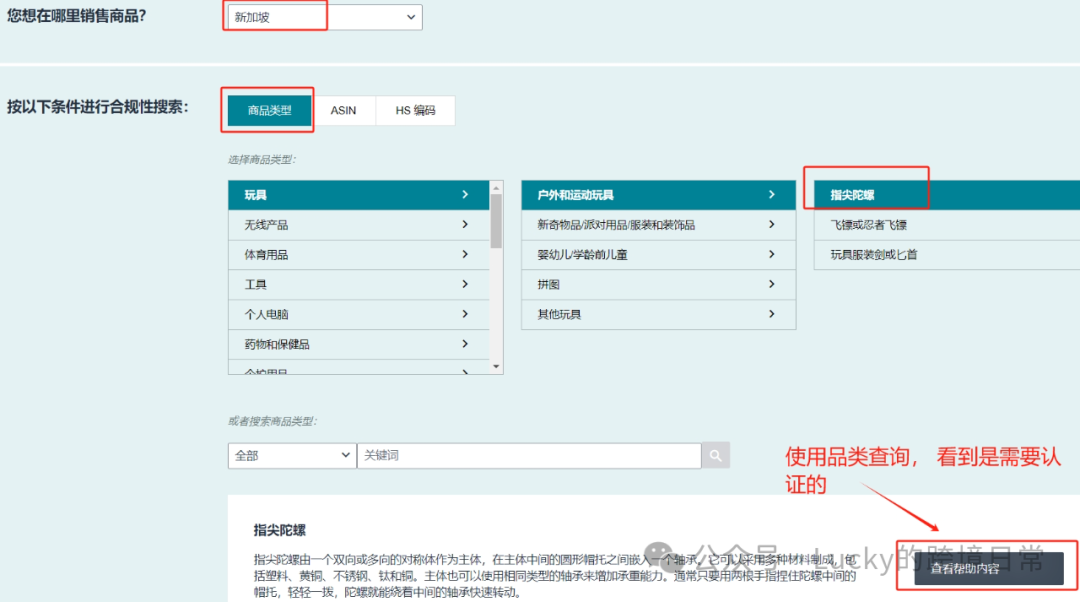Click scroll-down arrow of category list
The height and width of the screenshot is (602, 1080).
click(x=497, y=367)
